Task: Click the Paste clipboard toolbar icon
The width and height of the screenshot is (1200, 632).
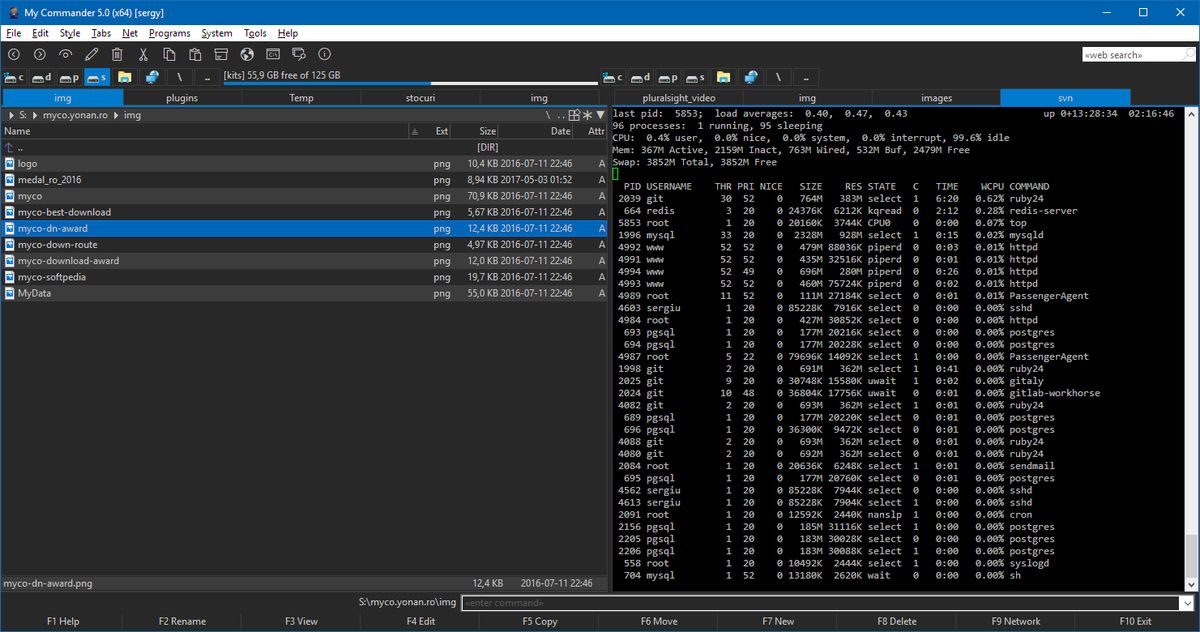Action: pyautogui.click(x=194, y=54)
